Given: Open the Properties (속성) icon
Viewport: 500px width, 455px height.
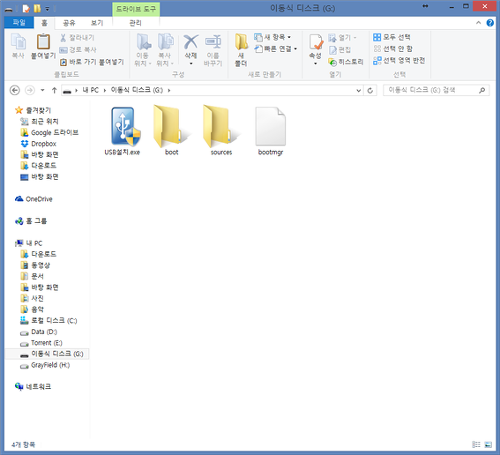Looking at the screenshot, I should [315, 42].
